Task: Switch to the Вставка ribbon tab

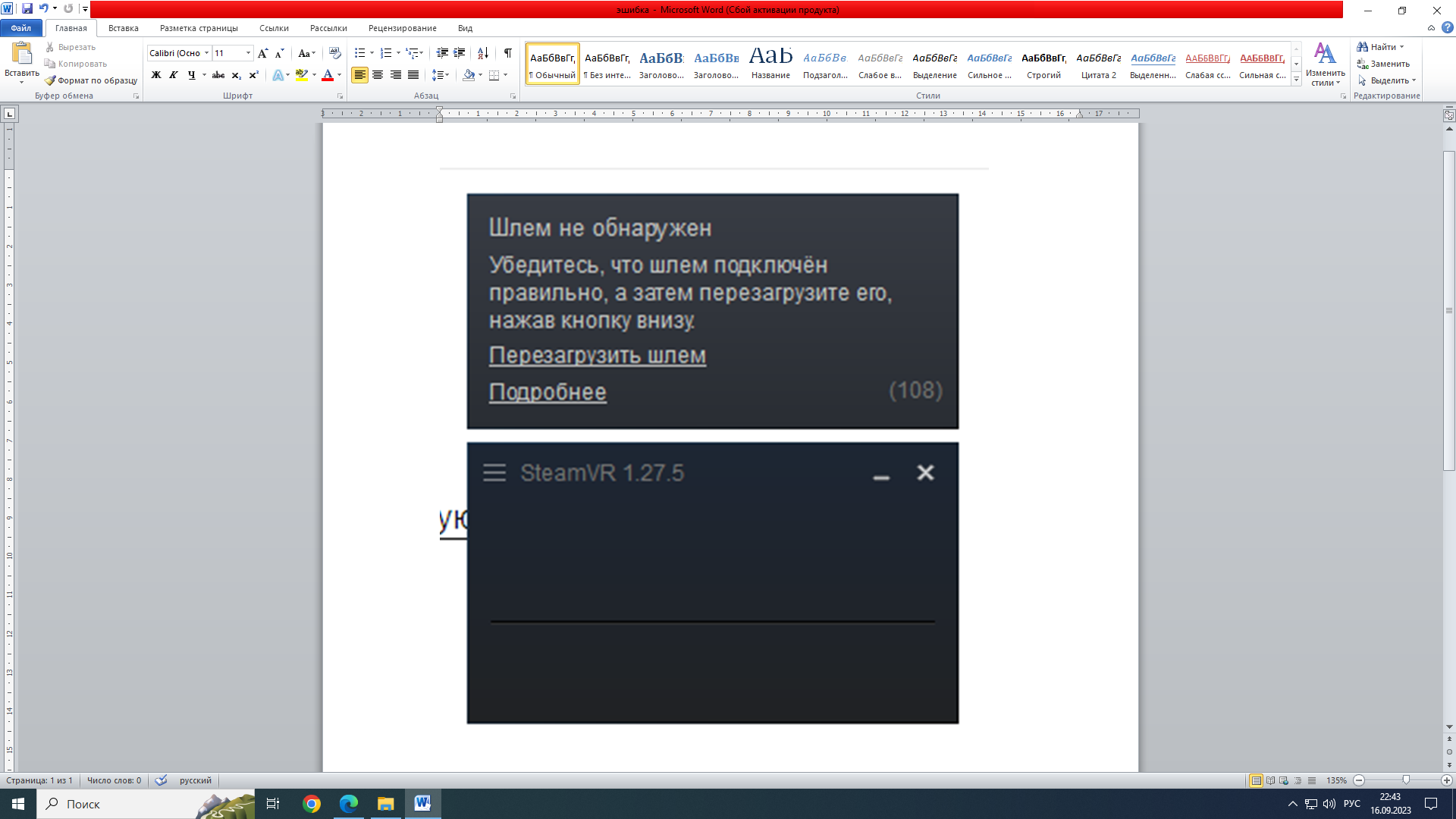Action: [x=123, y=28]
